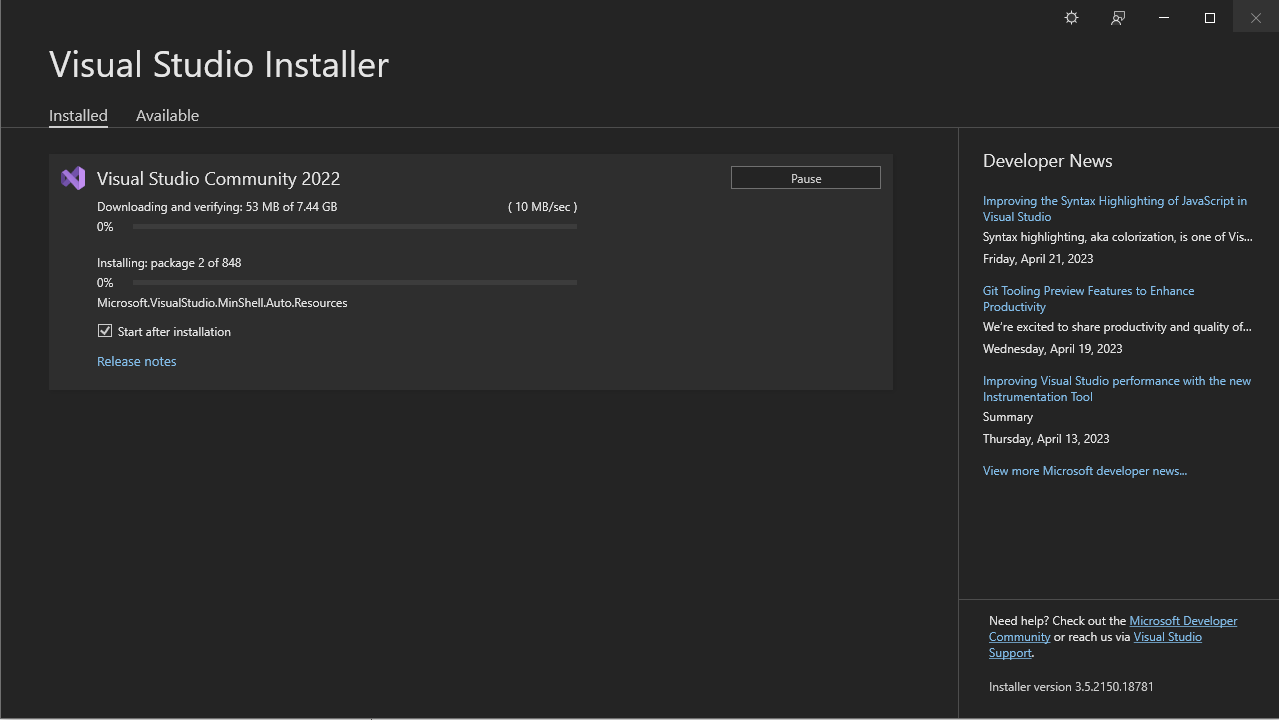Click the Wednesday, April 19, 2023 date

pos(1052,349)
